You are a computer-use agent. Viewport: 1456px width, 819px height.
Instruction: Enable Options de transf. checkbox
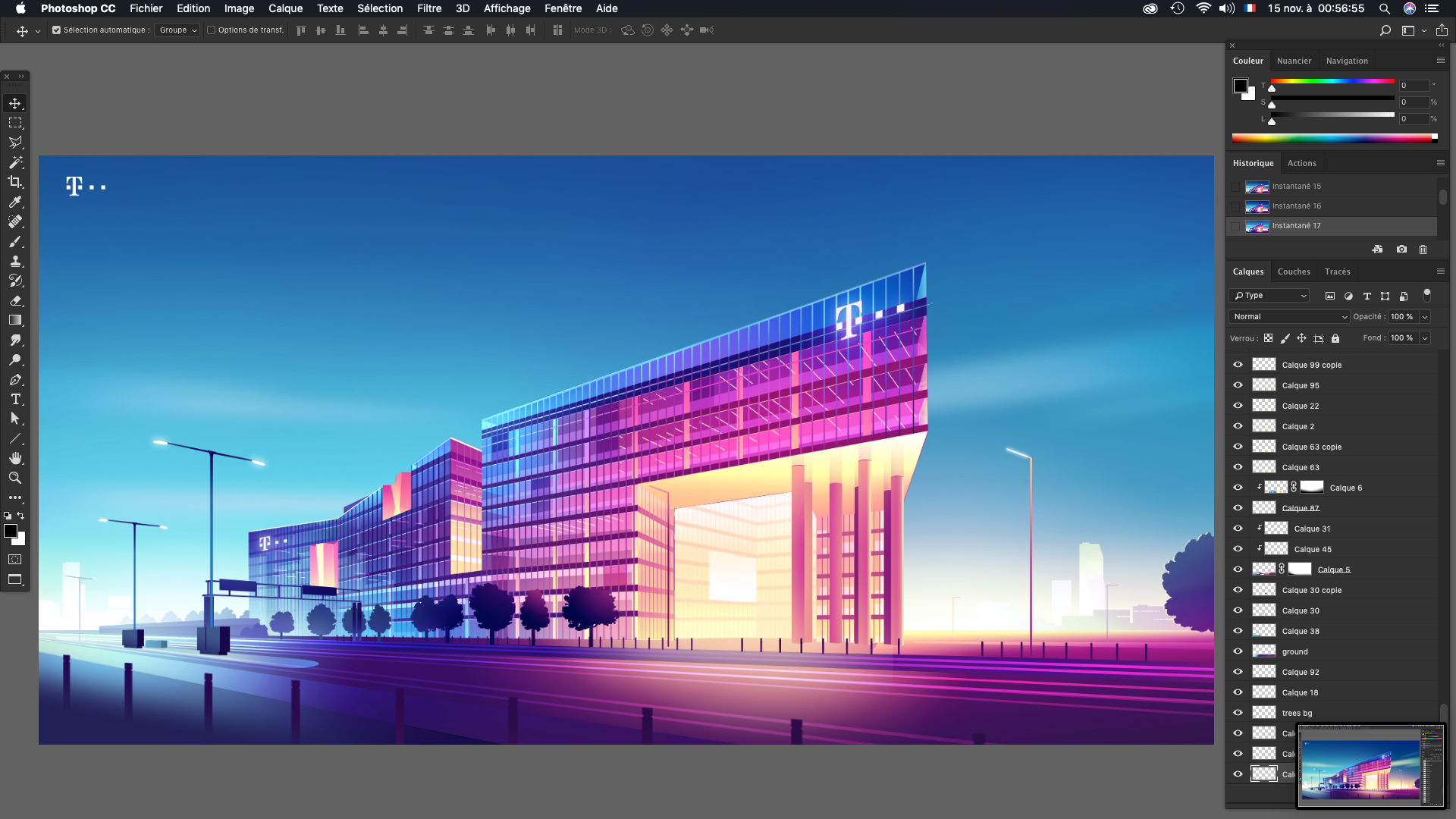(212, 30)
